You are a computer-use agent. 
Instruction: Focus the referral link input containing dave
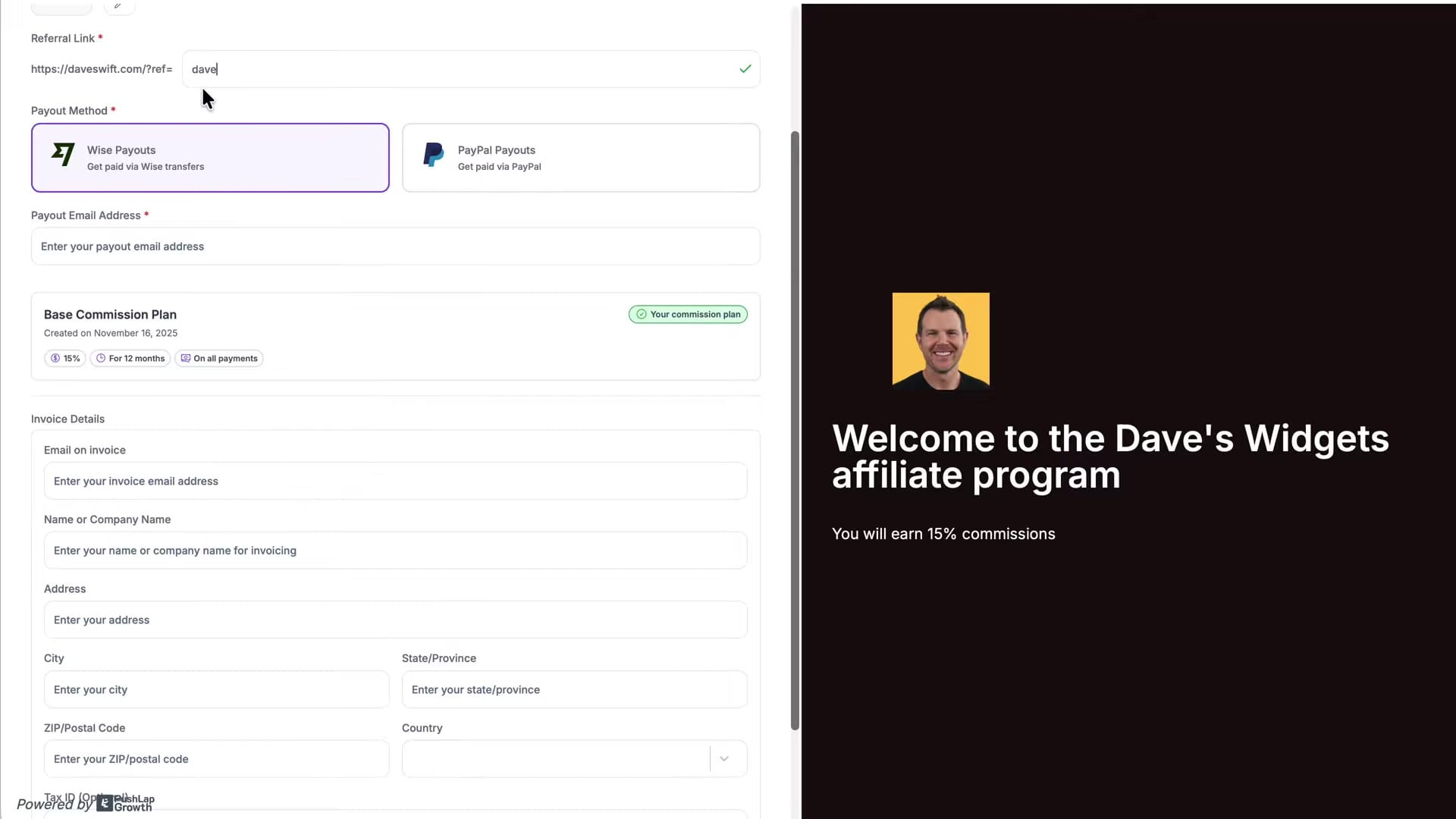point(471,69)
